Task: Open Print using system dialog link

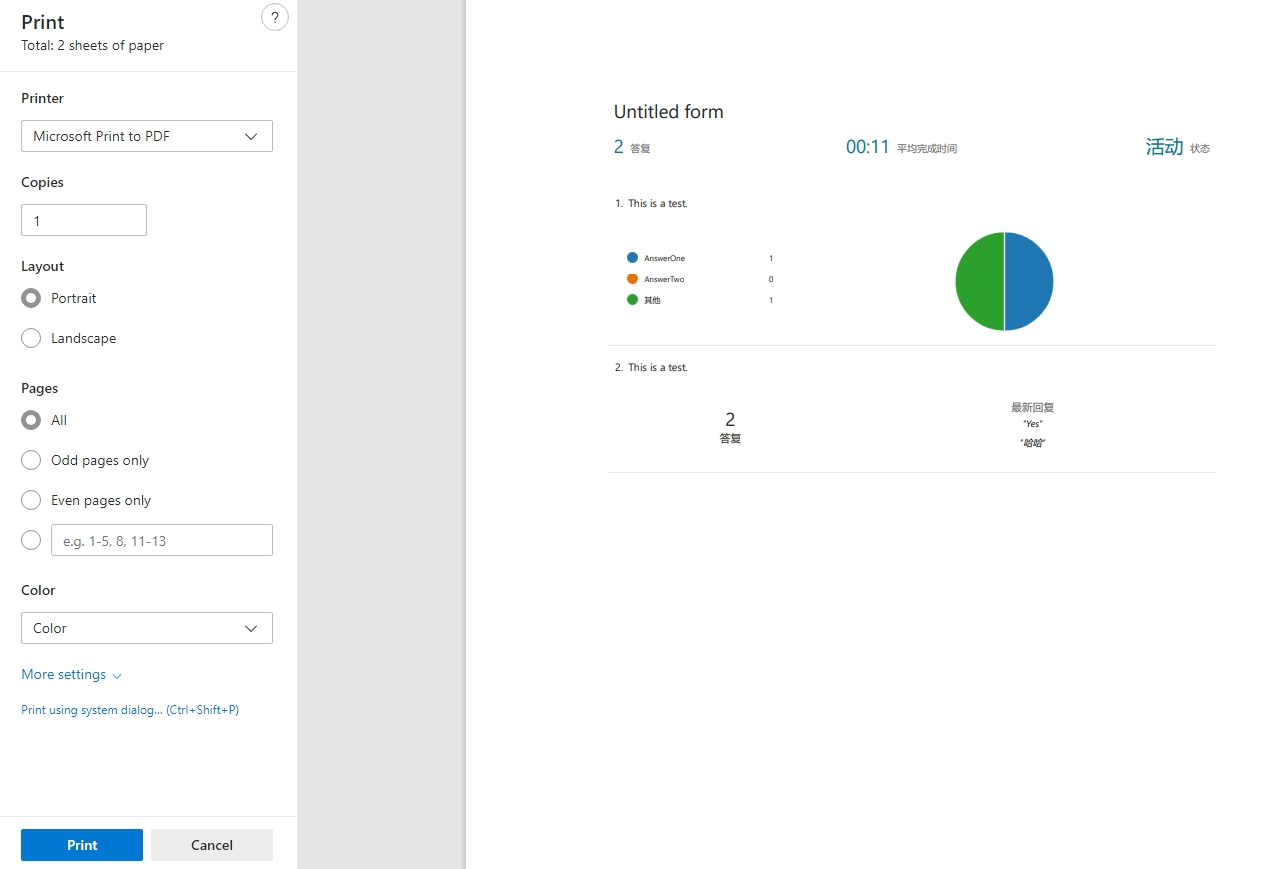Action: [x=130, y=710]
